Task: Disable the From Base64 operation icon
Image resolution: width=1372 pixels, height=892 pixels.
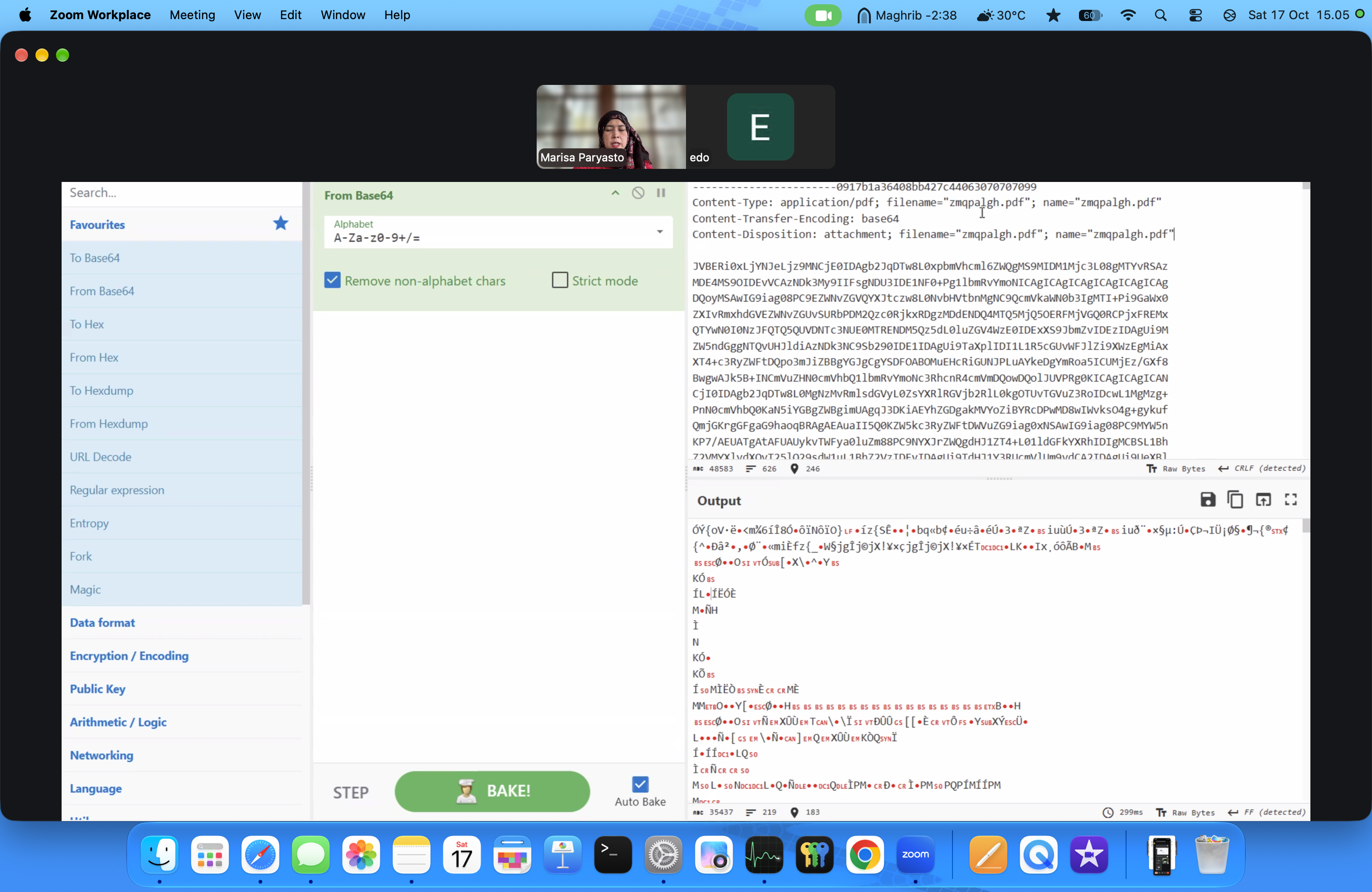Action: (638, 193)
